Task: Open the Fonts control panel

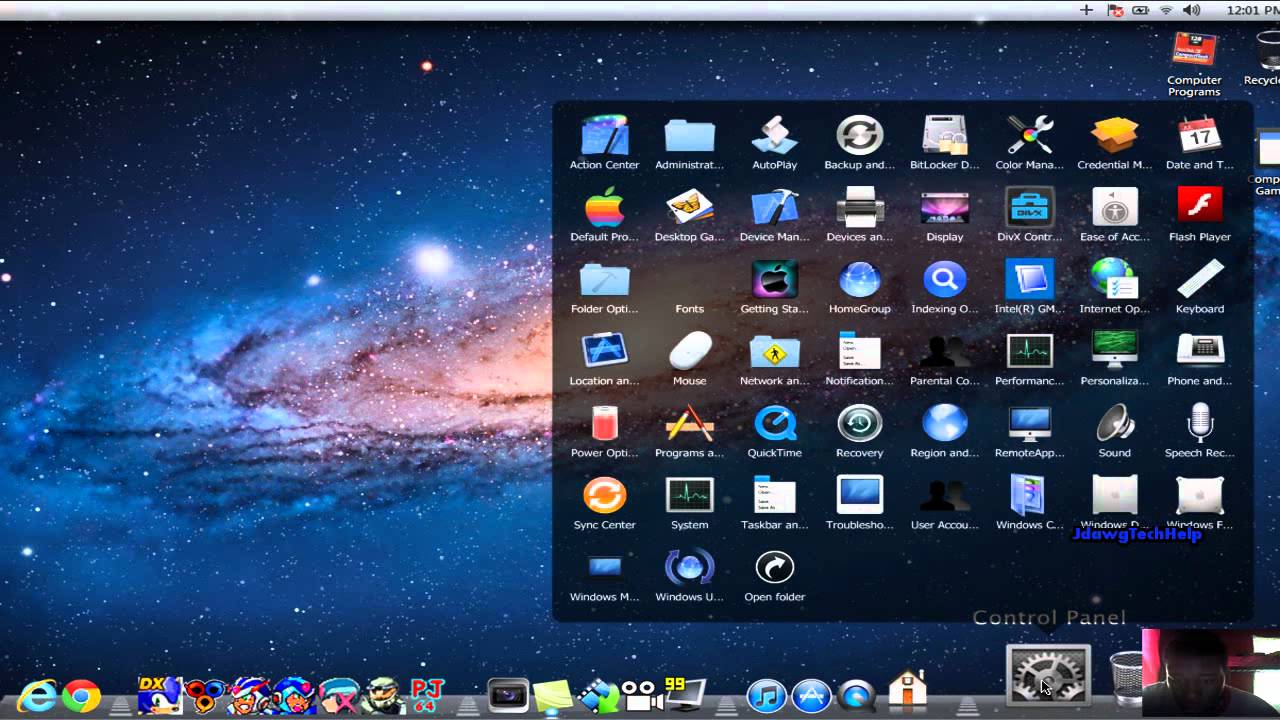Action: point(689,283)
